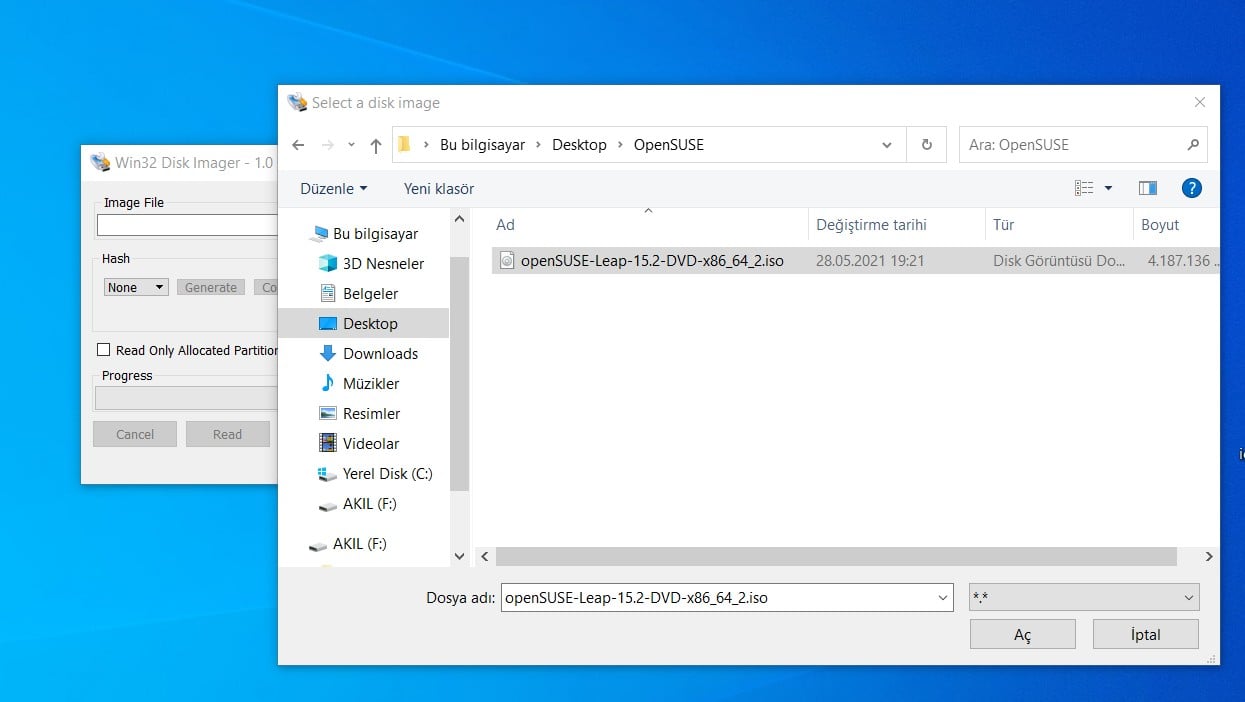Cancel the dialog with İptal
Image resolution: width=1245 pixels, height=702 pixels.
pyautogui.click(x=1145, y=635)
